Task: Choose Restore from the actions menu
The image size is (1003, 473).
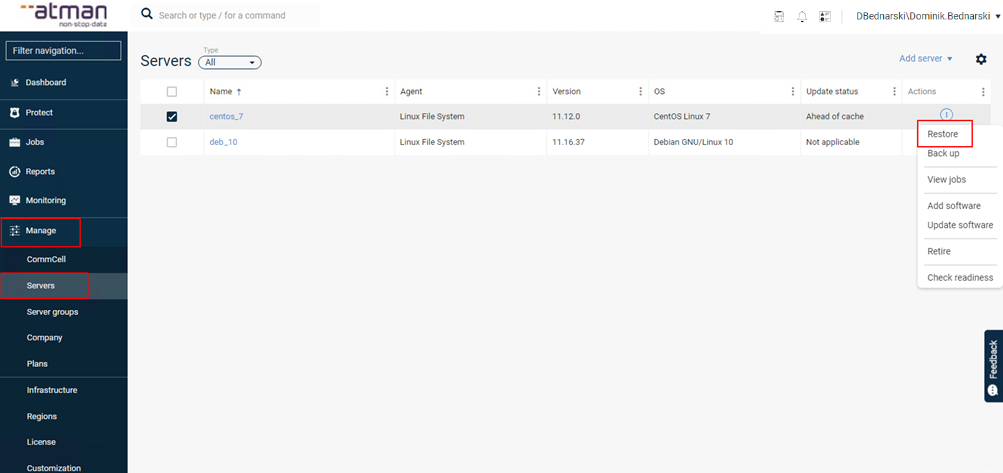Action: click(942, 134)
